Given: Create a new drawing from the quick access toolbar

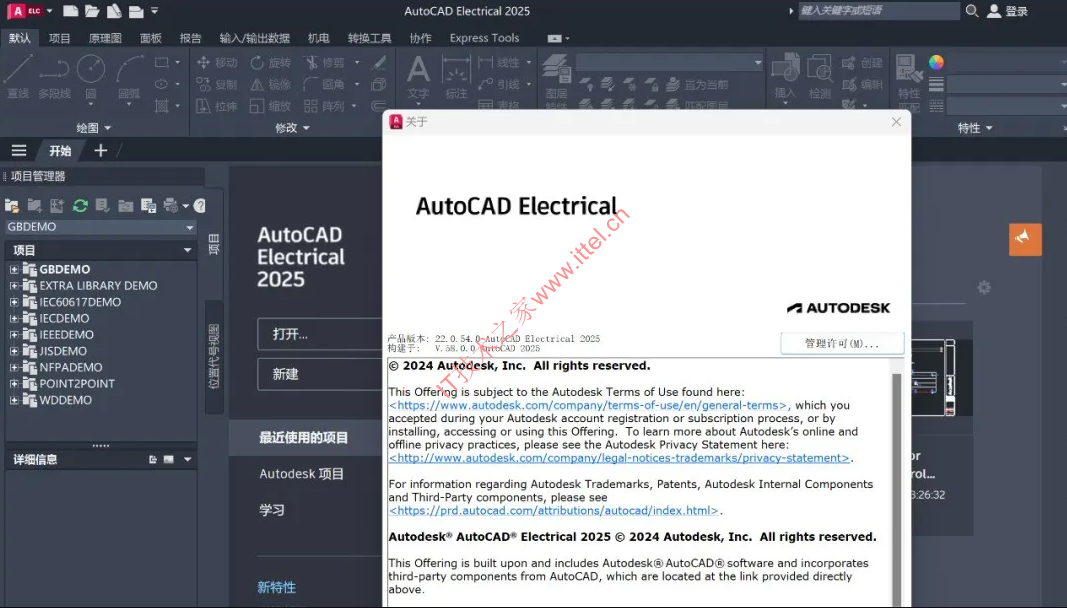Looking at the screenshot, I should (x=70, y=11).
